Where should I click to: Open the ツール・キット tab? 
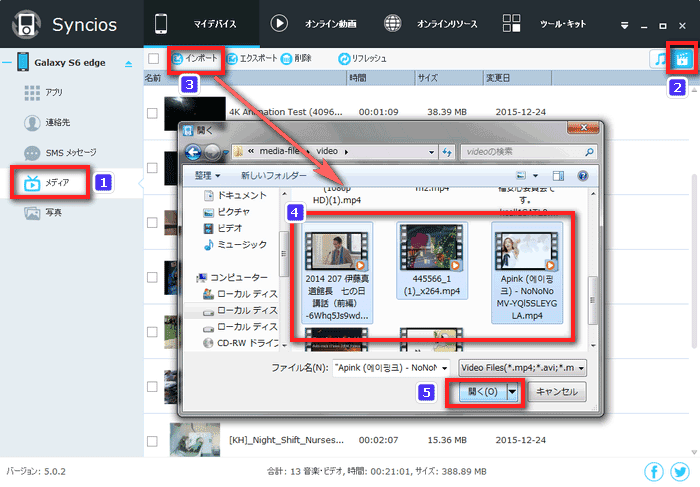[x=544, y=24]
